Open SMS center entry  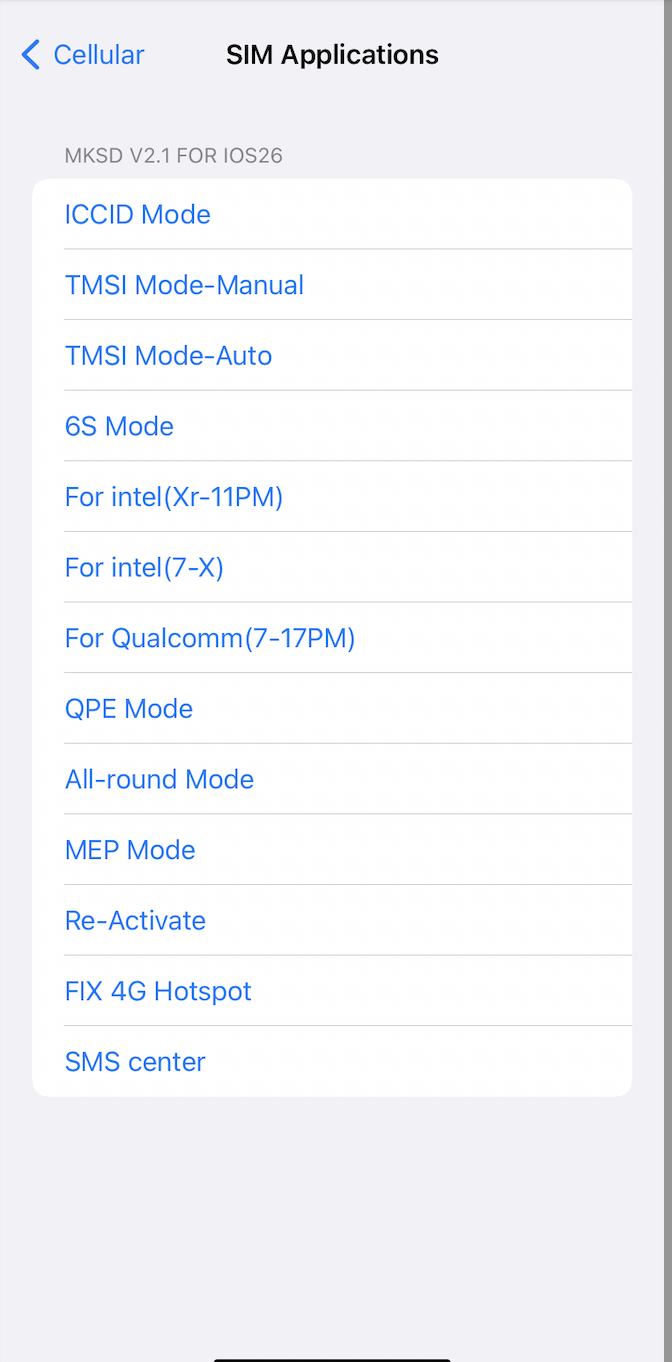[x=135, y=1061]
